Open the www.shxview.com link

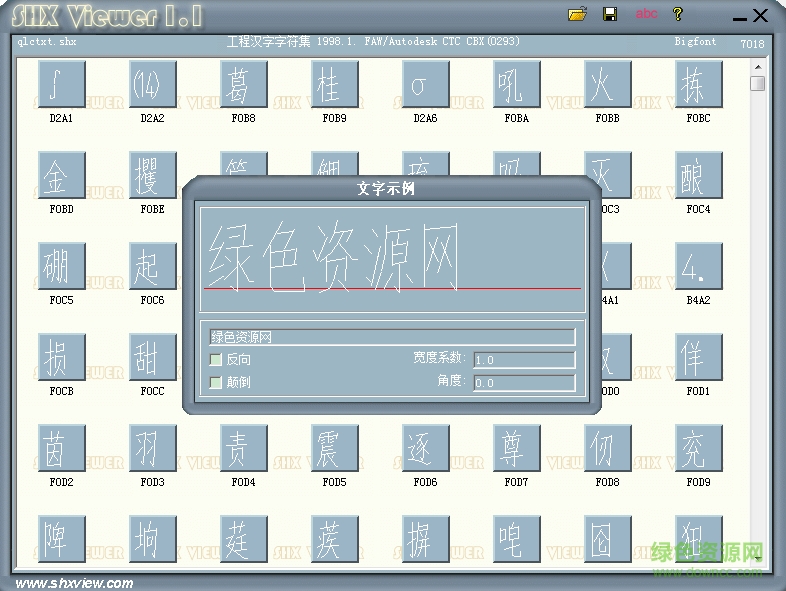click(x=74, y=583)
